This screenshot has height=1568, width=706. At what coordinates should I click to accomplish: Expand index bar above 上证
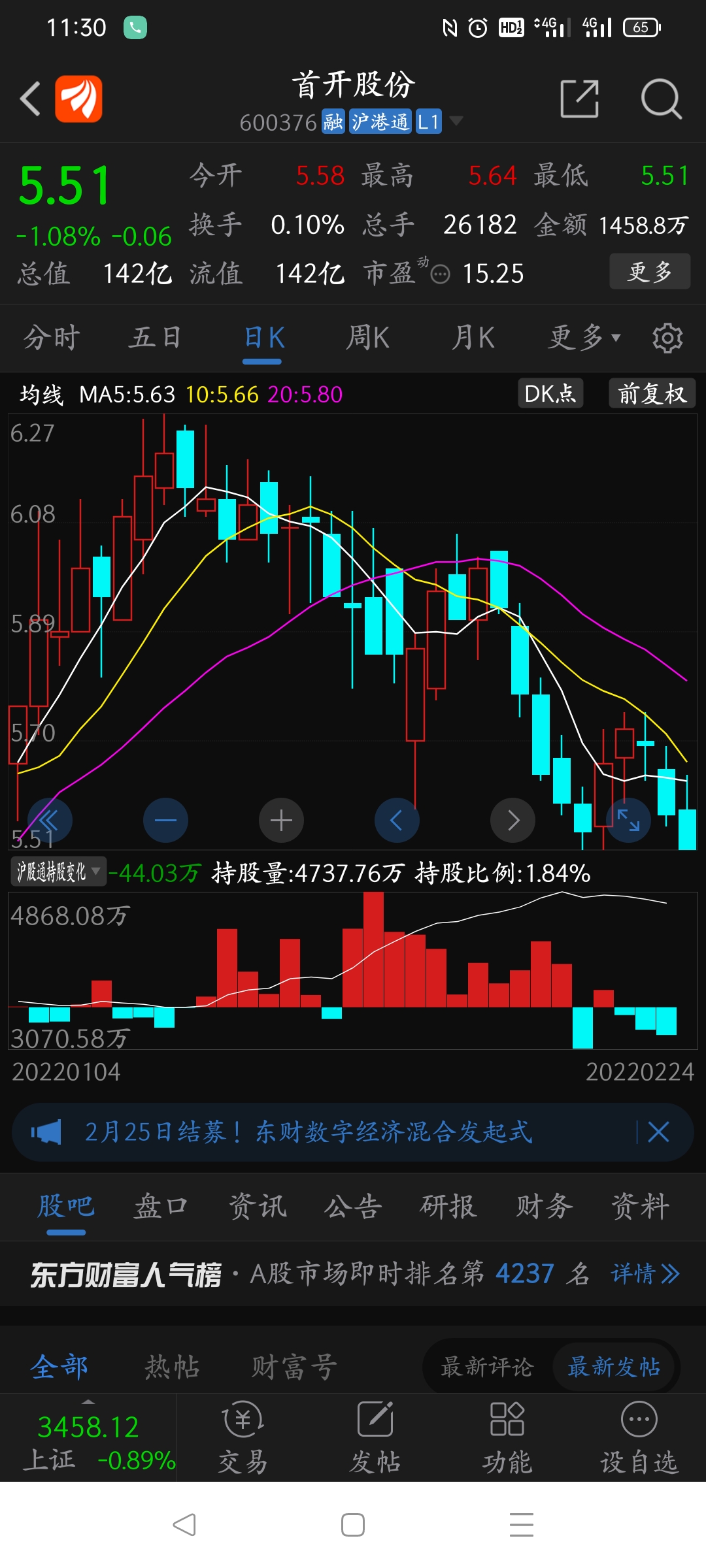click(x=88, y=1402)
